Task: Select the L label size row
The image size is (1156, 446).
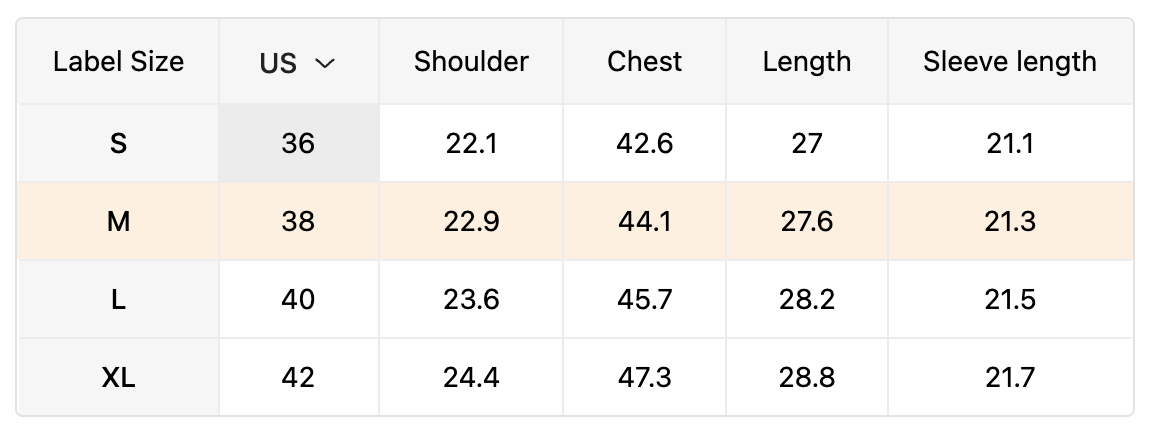Action: (118, 300)
